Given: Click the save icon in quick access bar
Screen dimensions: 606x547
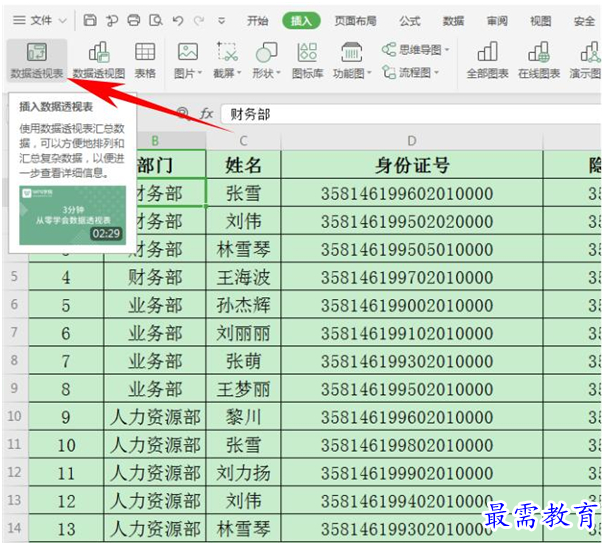Looking at the screenshot, I should (90, 20).
